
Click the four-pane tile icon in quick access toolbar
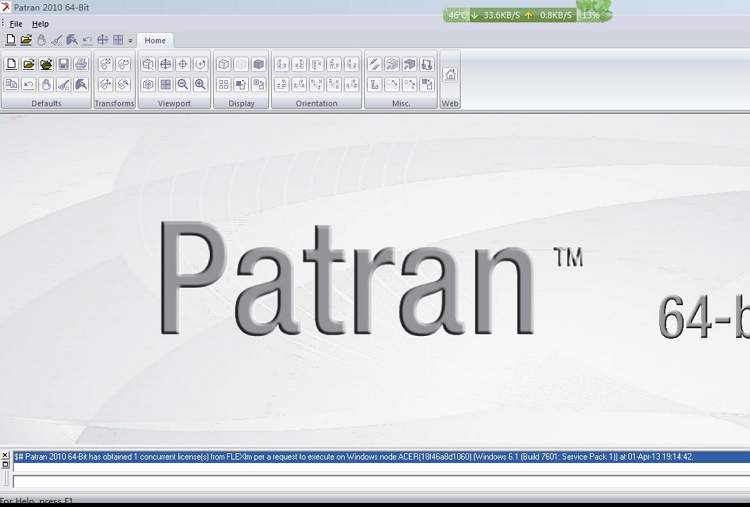coord(118,40)
